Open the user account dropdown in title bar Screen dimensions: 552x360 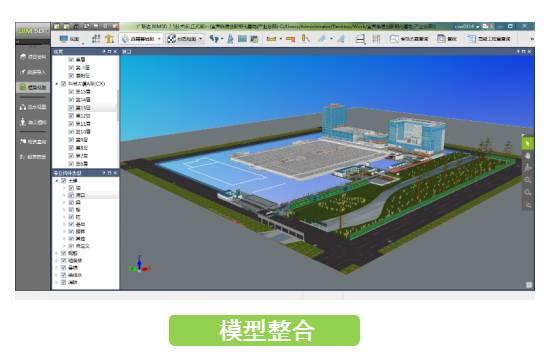click(478, 27)
